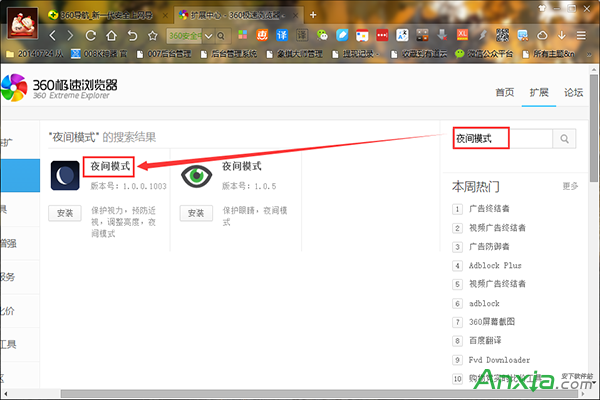Image resolution: width=600 pixels, height=400 pixels.
Task: Open 夜间模式 title version 1.0.5
Action: [x=242, y=167]
